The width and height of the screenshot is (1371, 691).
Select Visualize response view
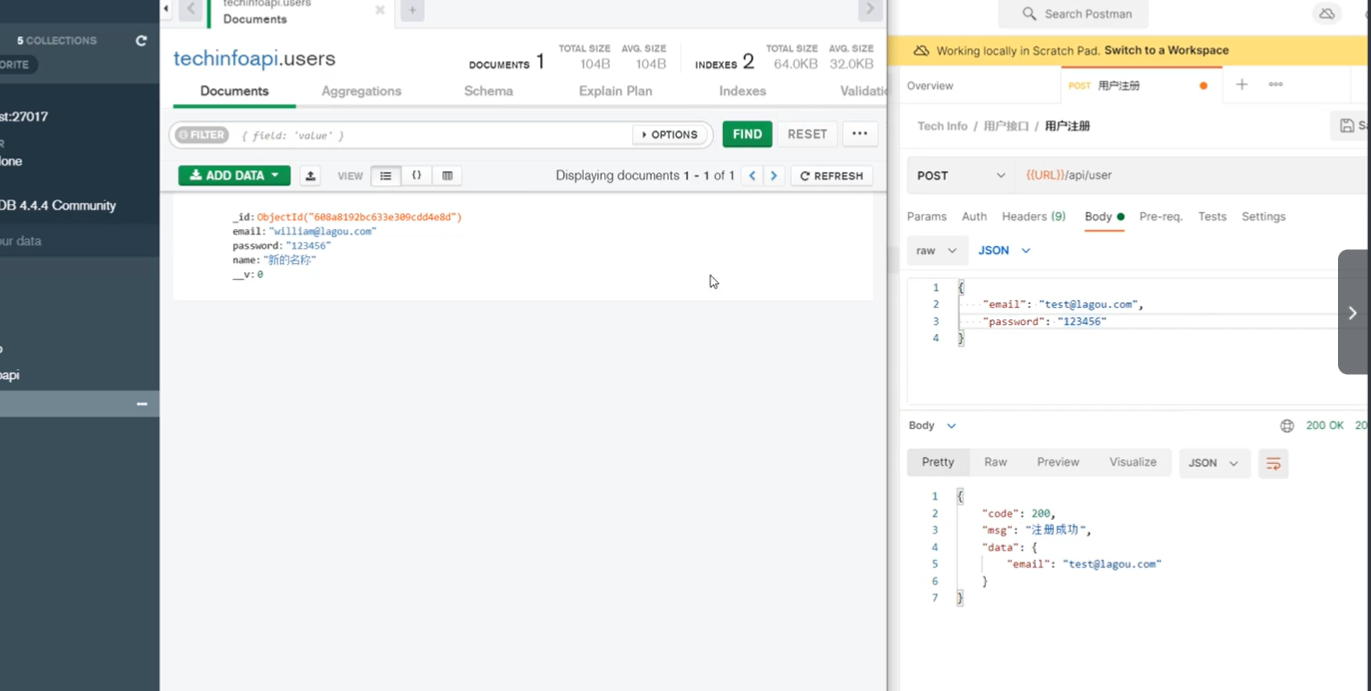coord(1133,463)
